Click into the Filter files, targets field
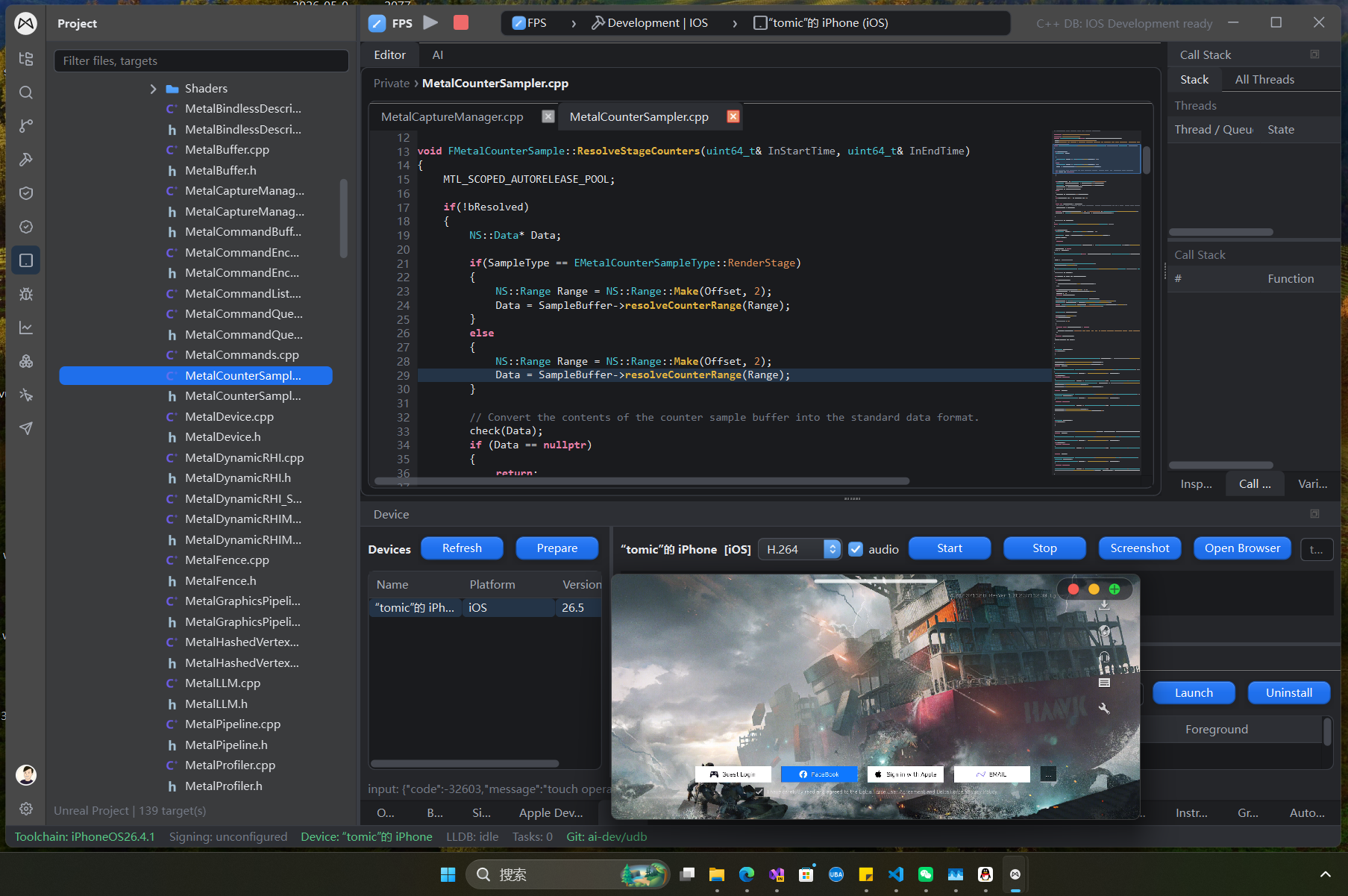 [x=201, y=61]
